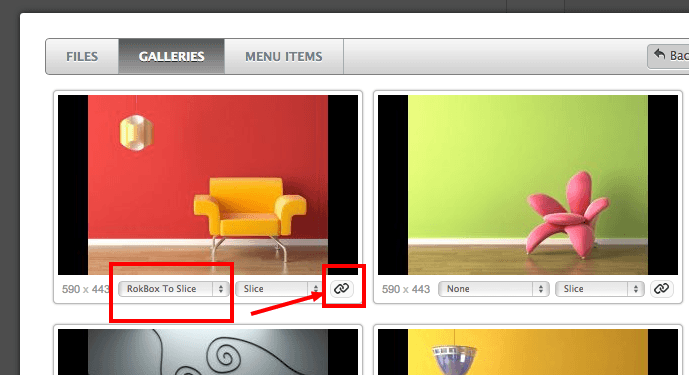Click stepper arrows on RokBox To Slice select
The image size is (689, 375).
point(221,289)
